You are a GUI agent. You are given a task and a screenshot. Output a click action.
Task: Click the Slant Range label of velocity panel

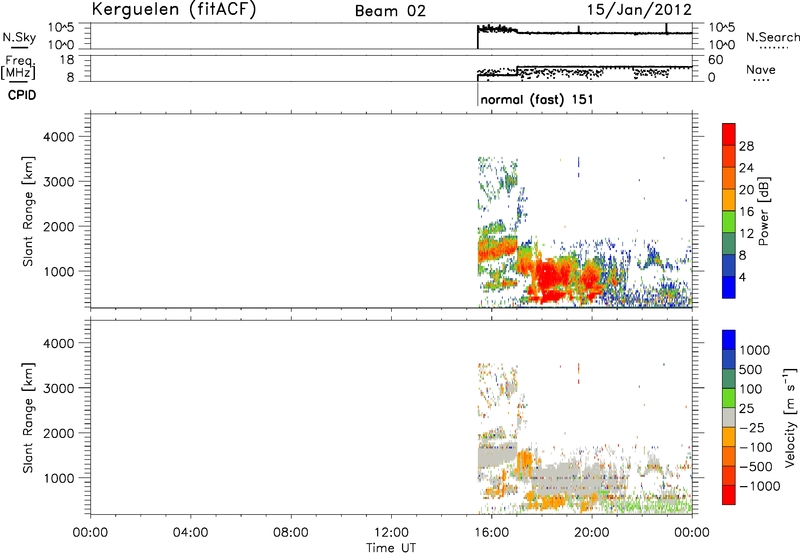(28, 418)
